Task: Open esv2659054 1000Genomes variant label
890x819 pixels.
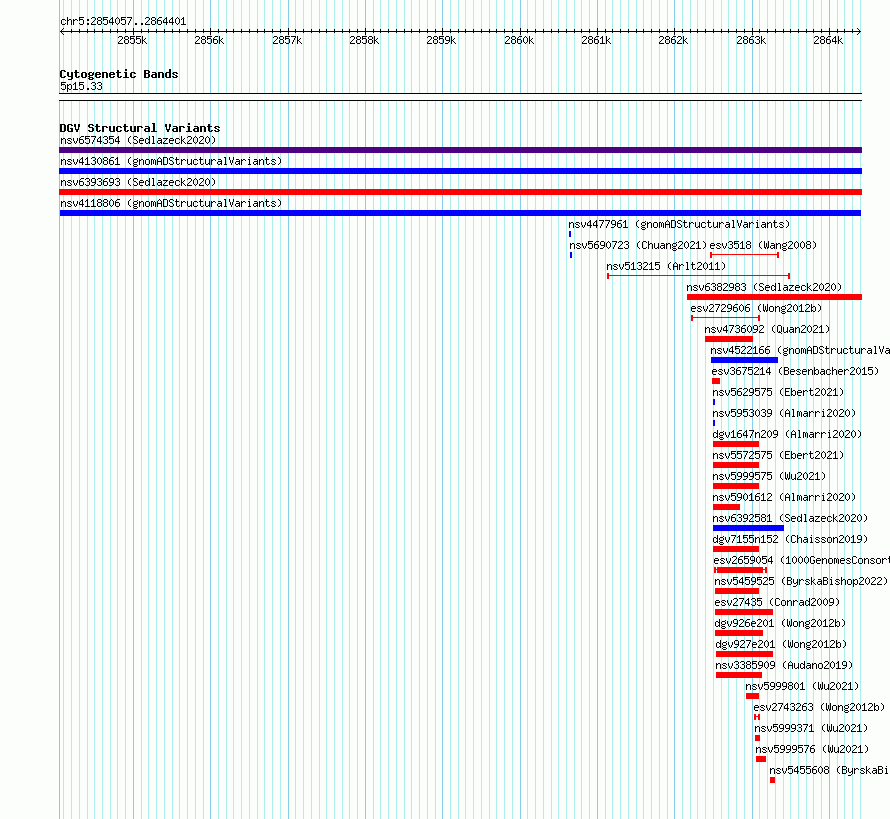Action: (801, 560)
